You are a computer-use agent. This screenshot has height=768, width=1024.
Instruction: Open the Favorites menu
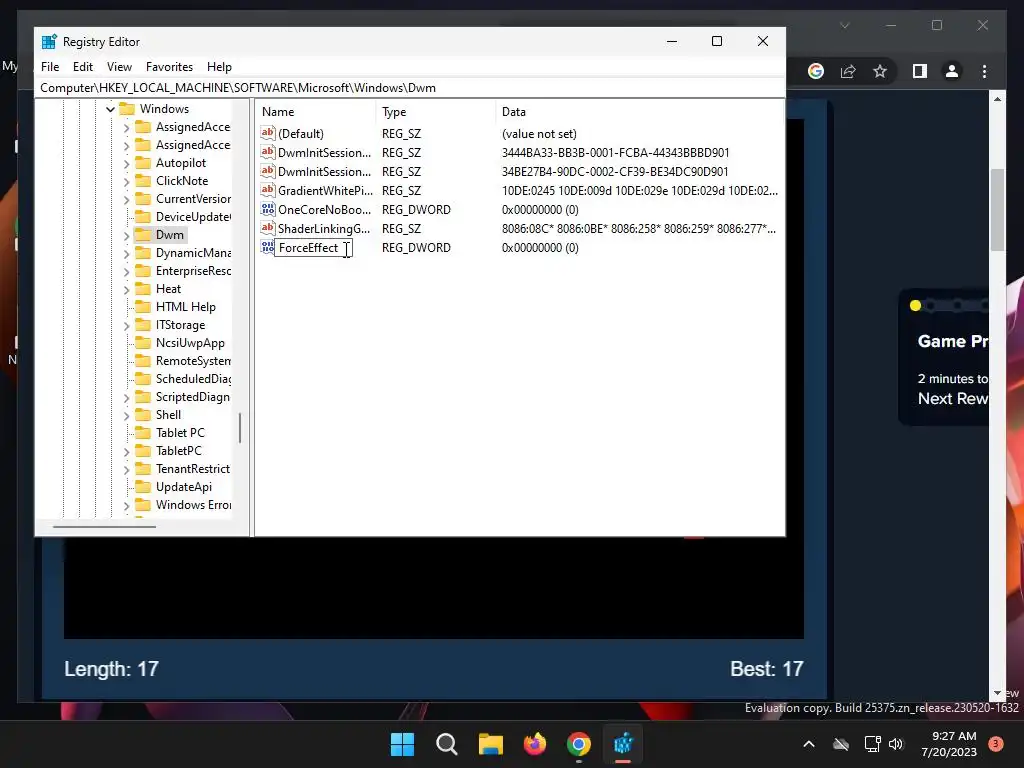point(169,67)
